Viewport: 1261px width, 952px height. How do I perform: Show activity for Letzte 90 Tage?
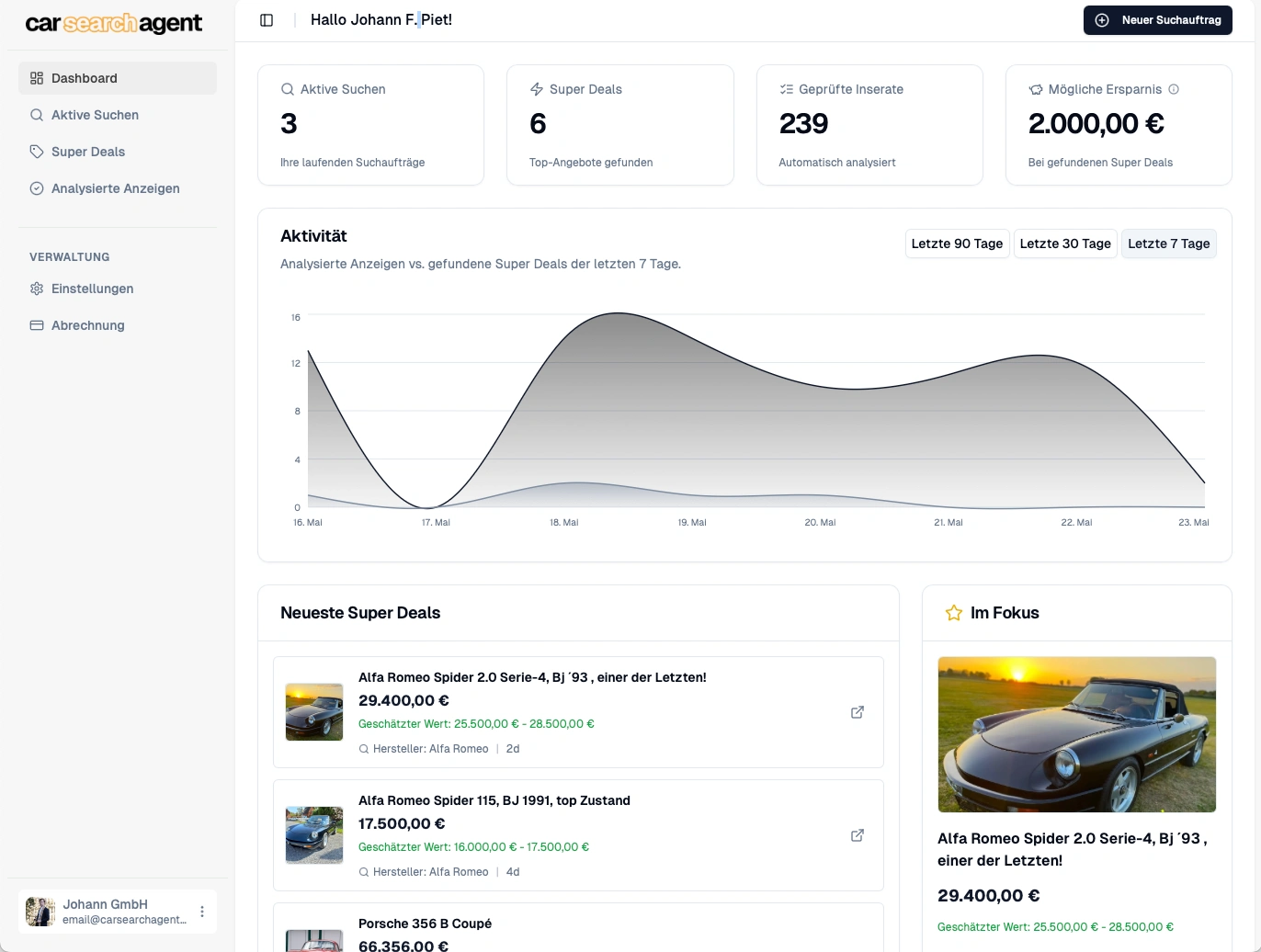[957, 244]
